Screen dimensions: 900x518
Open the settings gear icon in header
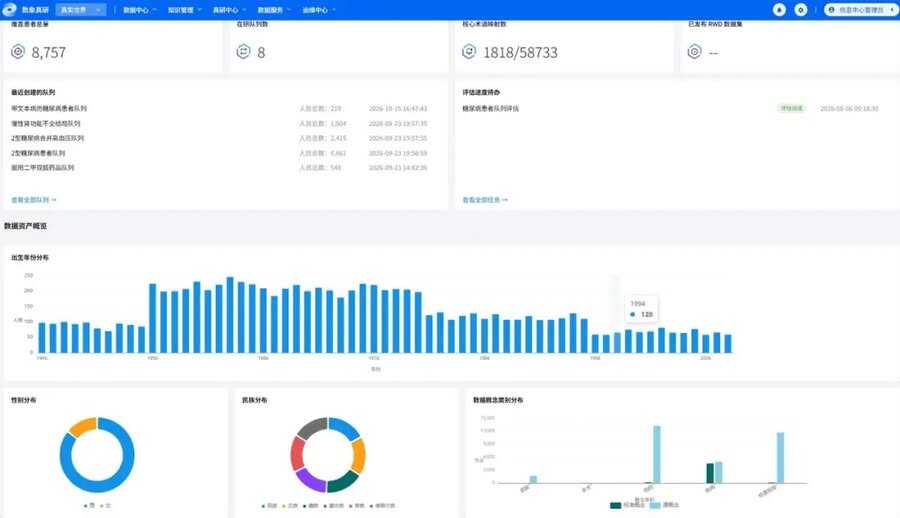(x=801, y=10)
